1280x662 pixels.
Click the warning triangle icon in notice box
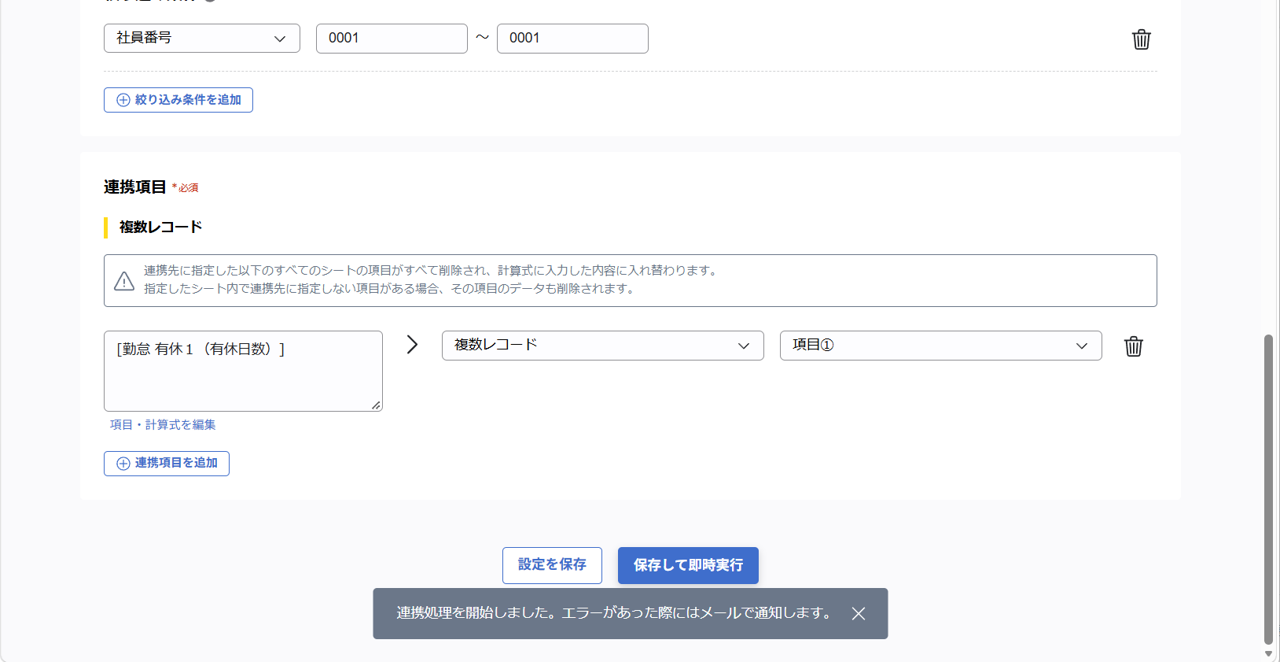124,281
